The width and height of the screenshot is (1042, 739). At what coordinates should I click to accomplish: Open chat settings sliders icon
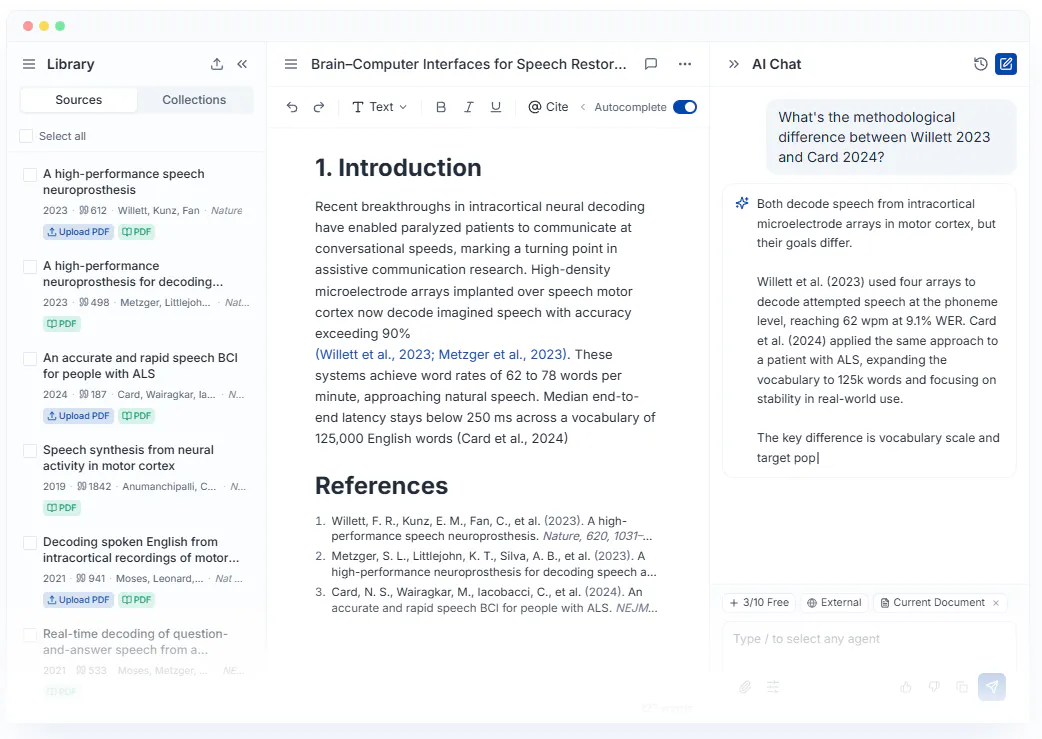tap(773, 687)
